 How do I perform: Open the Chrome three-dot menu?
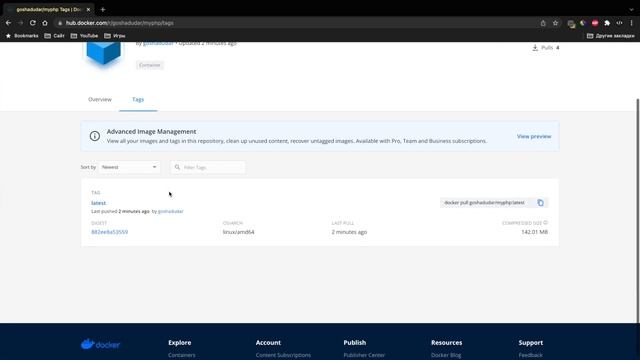(x=631, y=23)
